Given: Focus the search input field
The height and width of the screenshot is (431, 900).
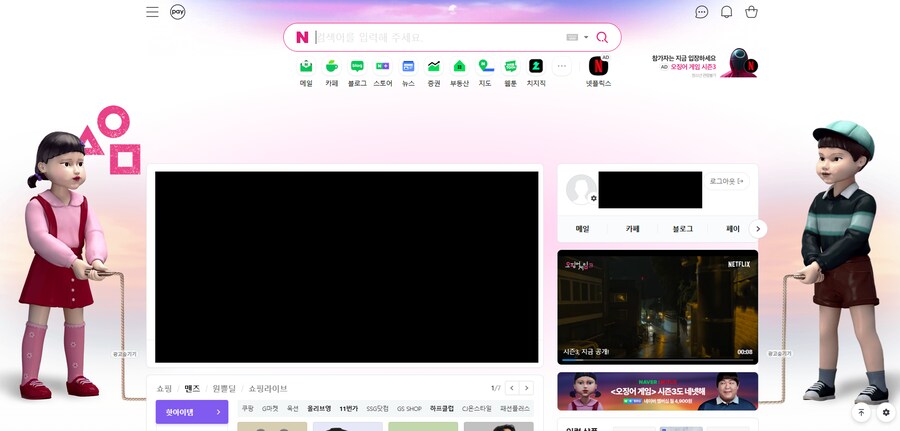Looking at the screenshot, I should click(439, 37).
